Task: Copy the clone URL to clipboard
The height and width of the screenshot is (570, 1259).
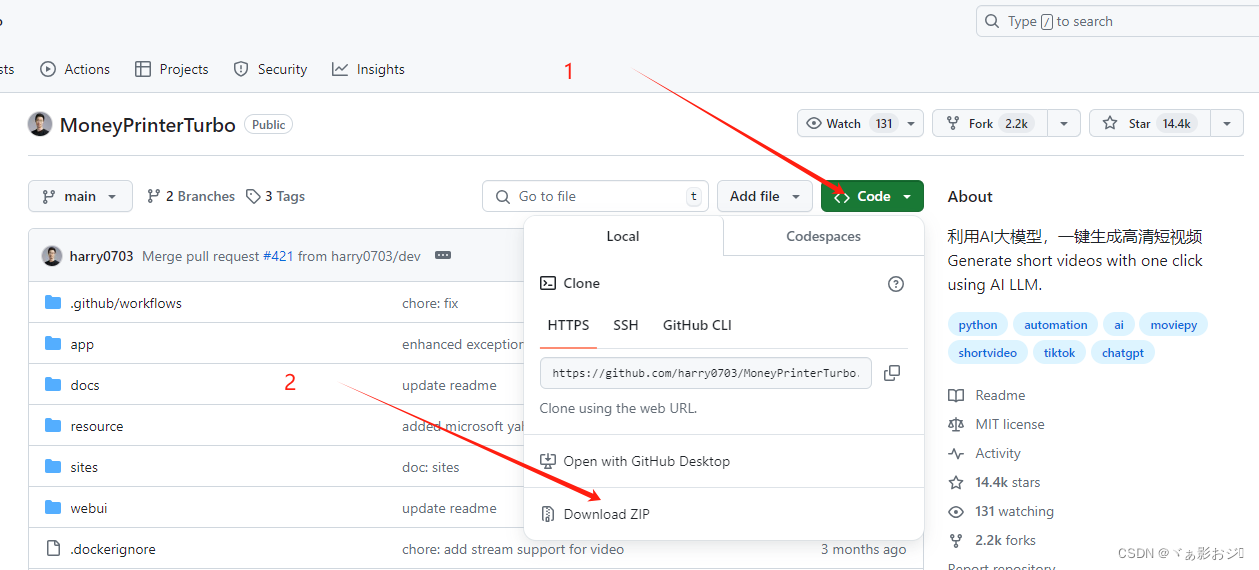Action: (x=892, y=373)
